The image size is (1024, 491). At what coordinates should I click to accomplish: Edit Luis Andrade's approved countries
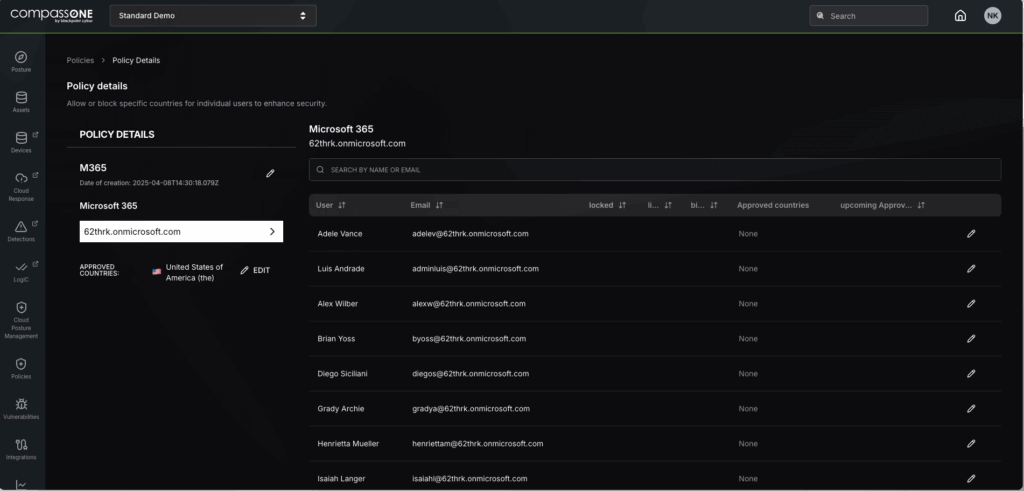pos(971,268)
